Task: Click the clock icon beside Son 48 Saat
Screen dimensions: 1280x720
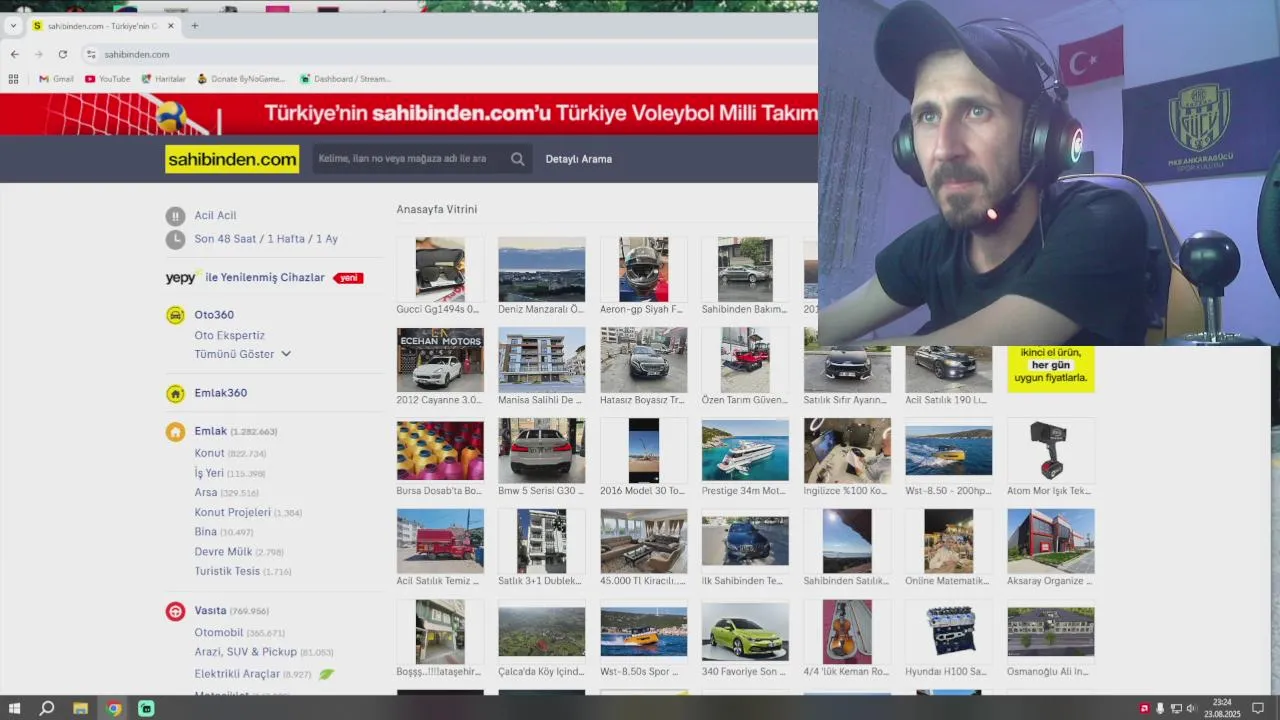Action: click(x=175, y=239)
